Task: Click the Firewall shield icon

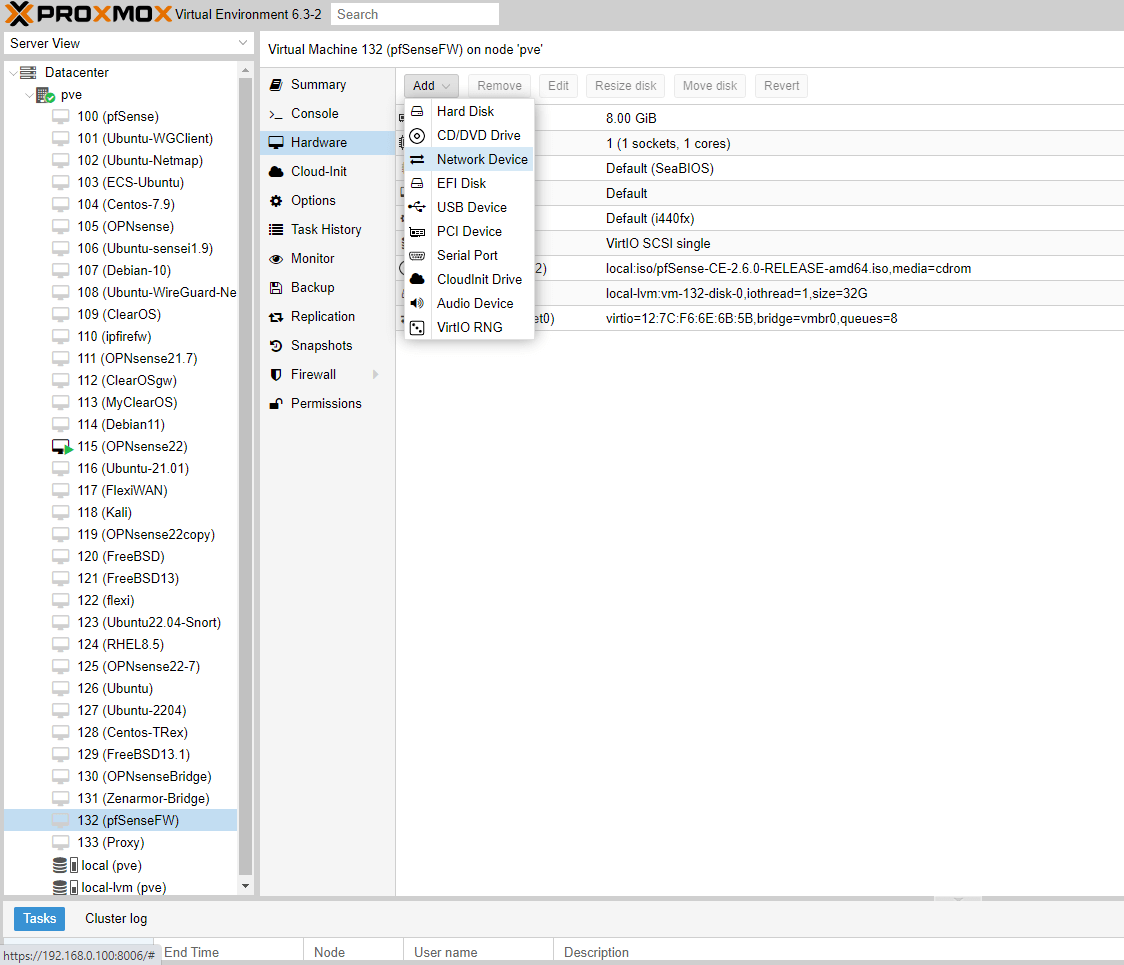Action: pyautogui.click(x=276, y=374)
